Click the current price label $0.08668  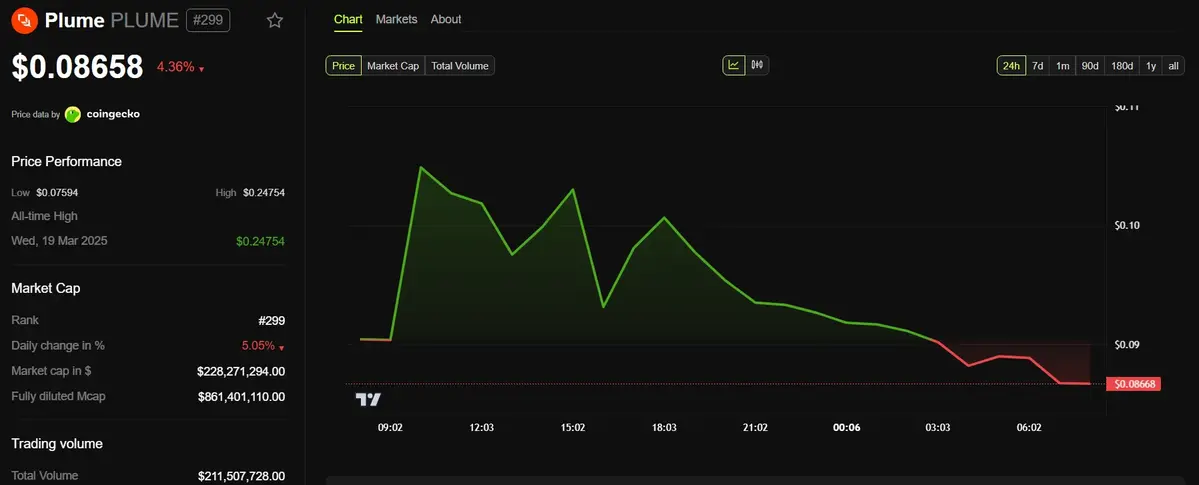click(1134, 384)
